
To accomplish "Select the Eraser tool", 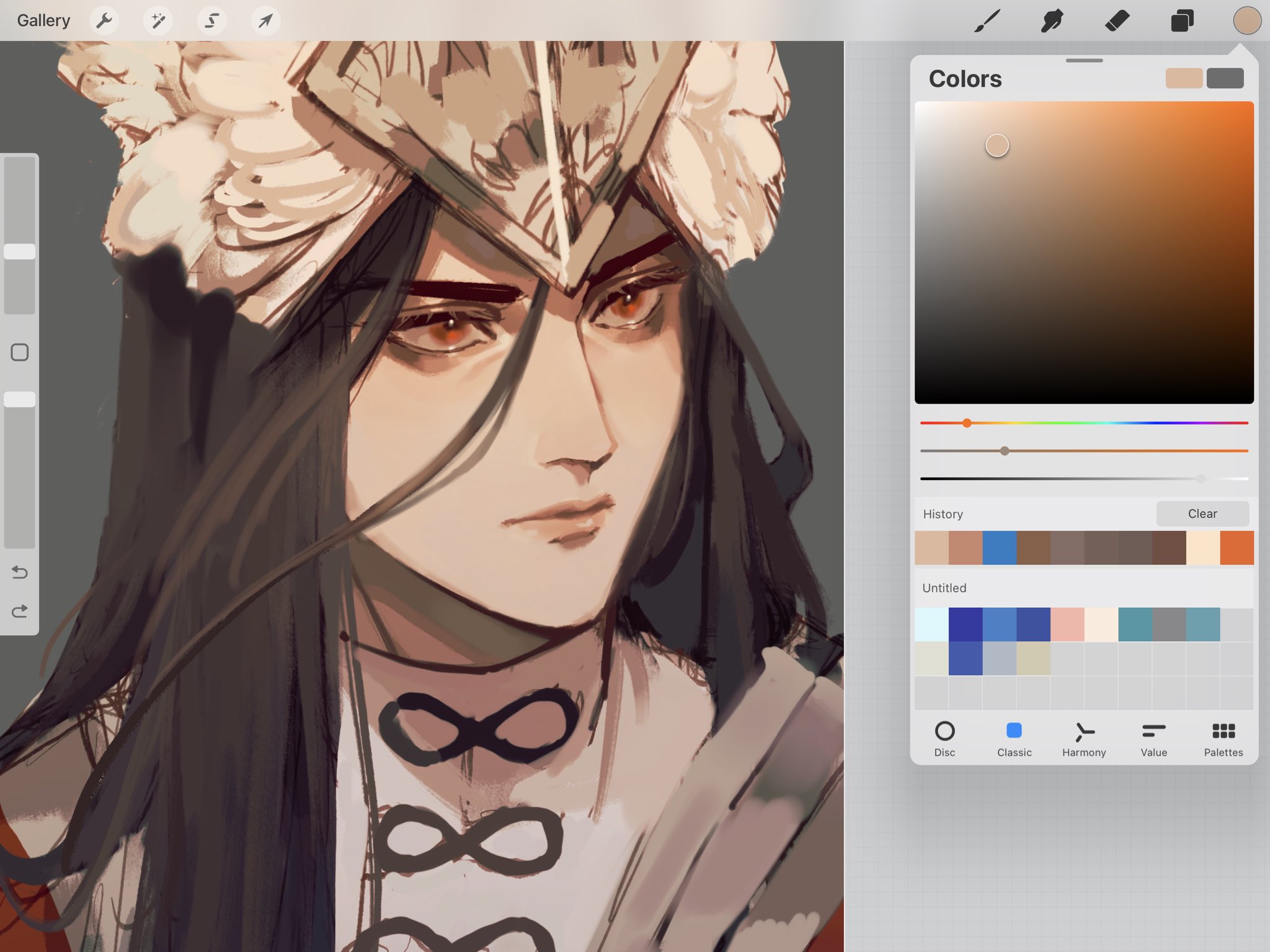I will [x=1117, y=21].
